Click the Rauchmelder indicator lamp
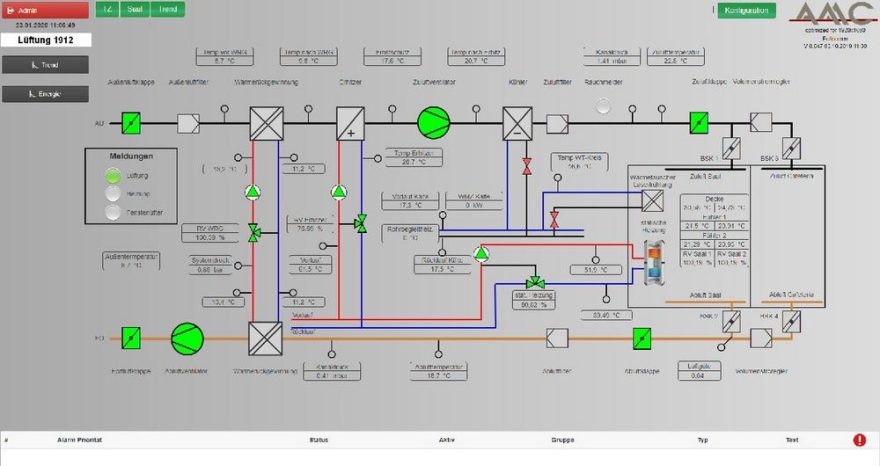 (x=601, y=105)
